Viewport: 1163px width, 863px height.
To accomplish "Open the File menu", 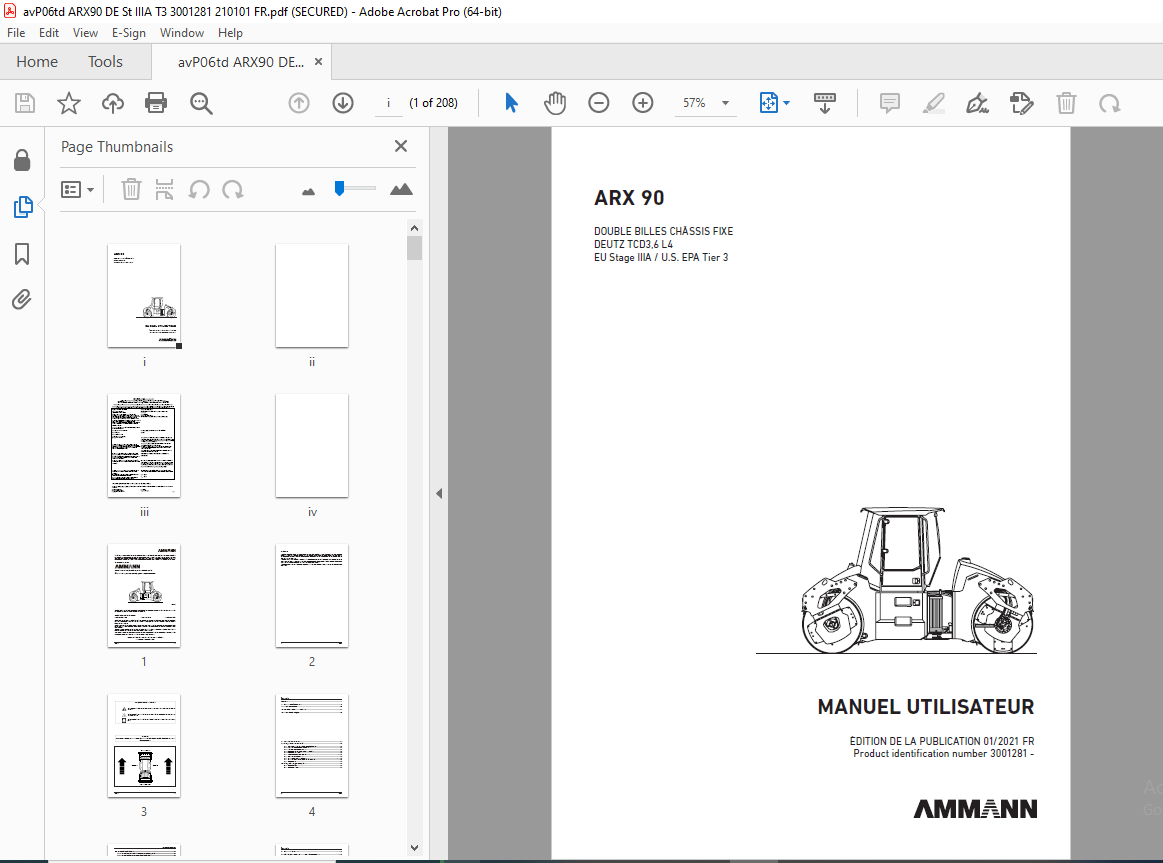I will click(x=16, y=33).
